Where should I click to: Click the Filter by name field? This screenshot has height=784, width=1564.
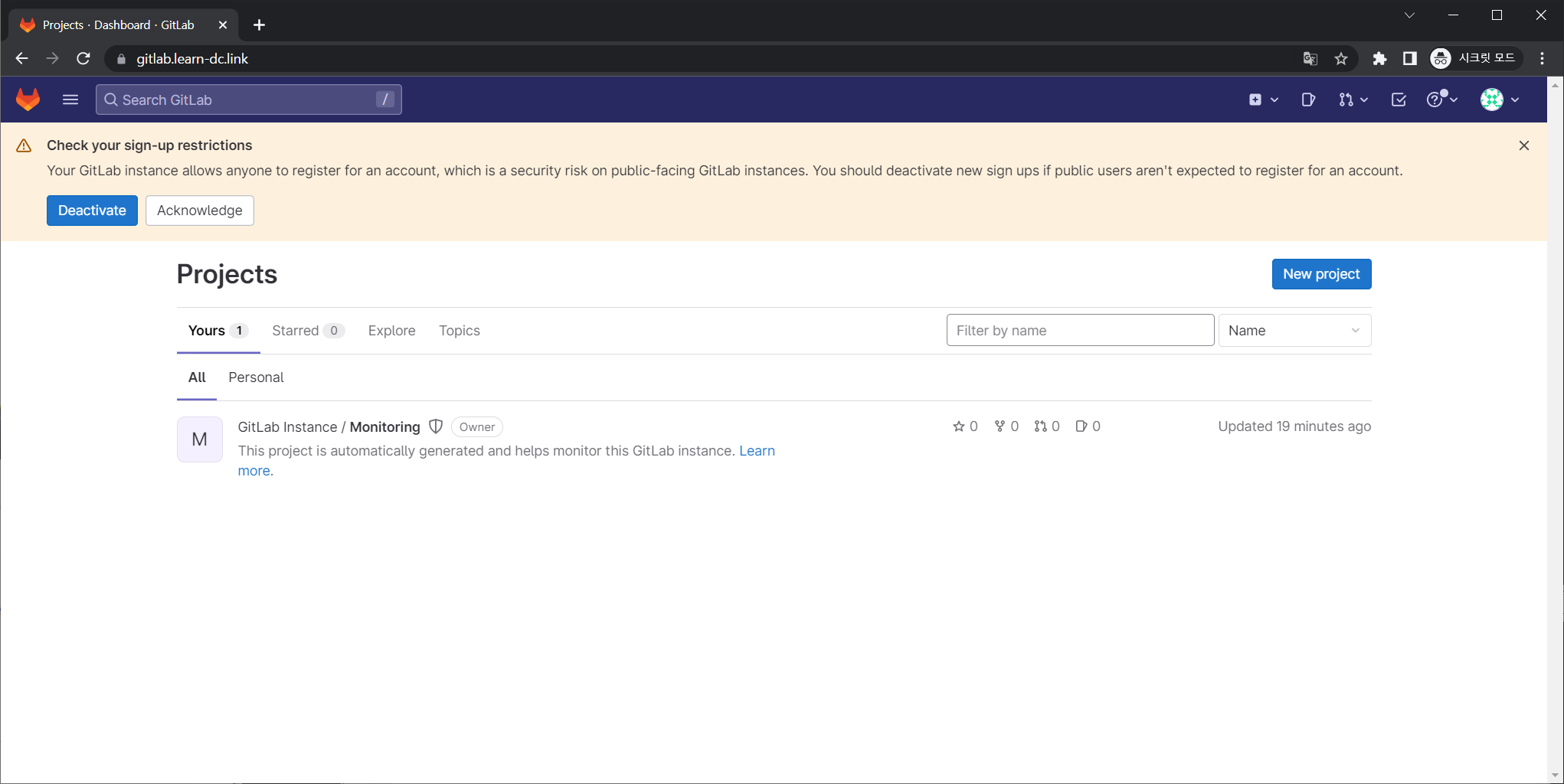(x=1079, y=331)
